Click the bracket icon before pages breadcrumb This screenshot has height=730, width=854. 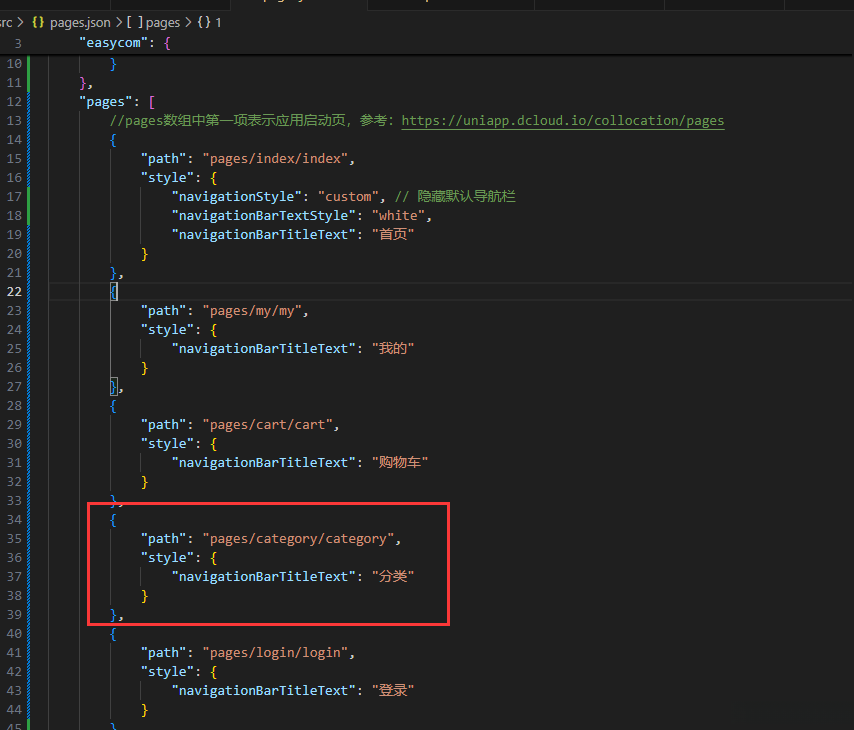point(135,22)
